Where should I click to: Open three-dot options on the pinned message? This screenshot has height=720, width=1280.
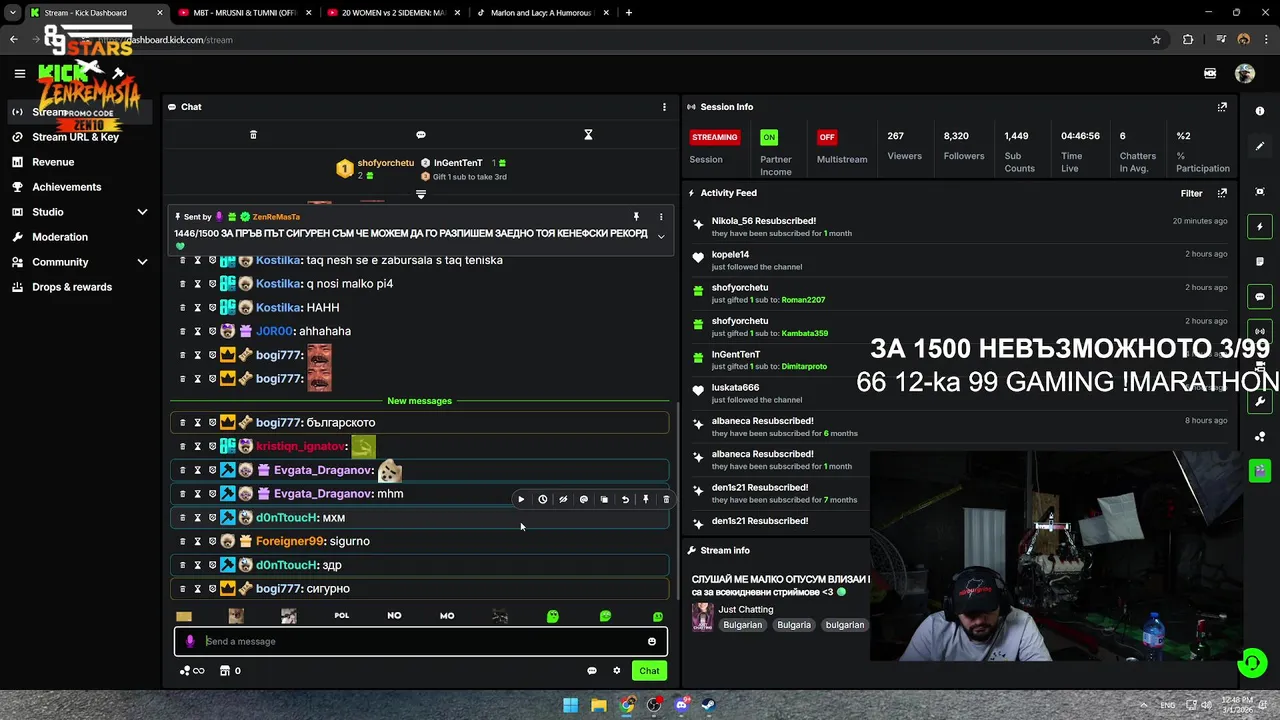point(660,216)
